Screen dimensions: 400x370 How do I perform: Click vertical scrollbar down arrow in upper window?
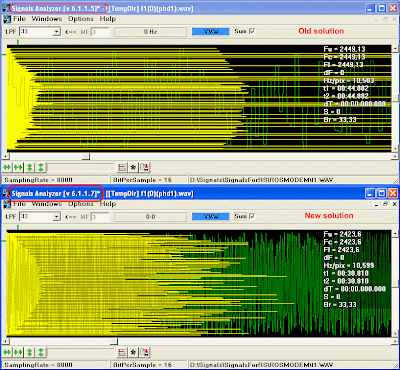click(x=395, y=149)
